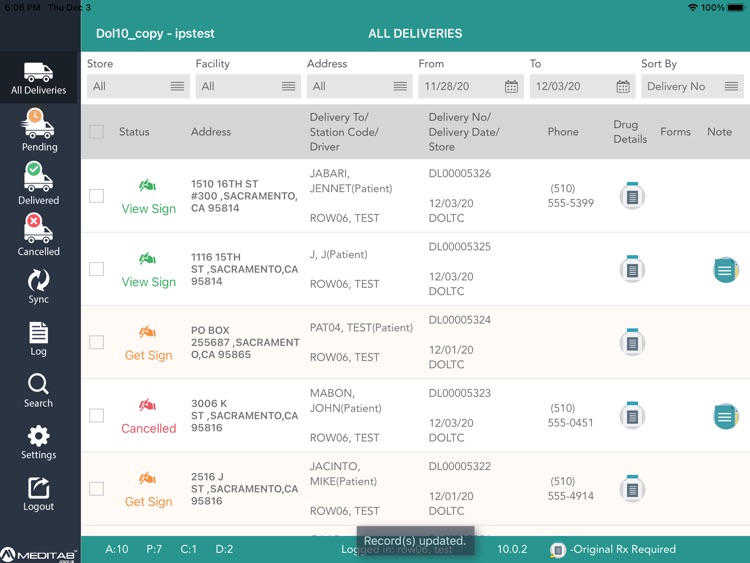Tap the Dol10_copy - ipstest title
The width and height of the screenshot is (750, 563).
pyautogui.click(x=155, y=33)
